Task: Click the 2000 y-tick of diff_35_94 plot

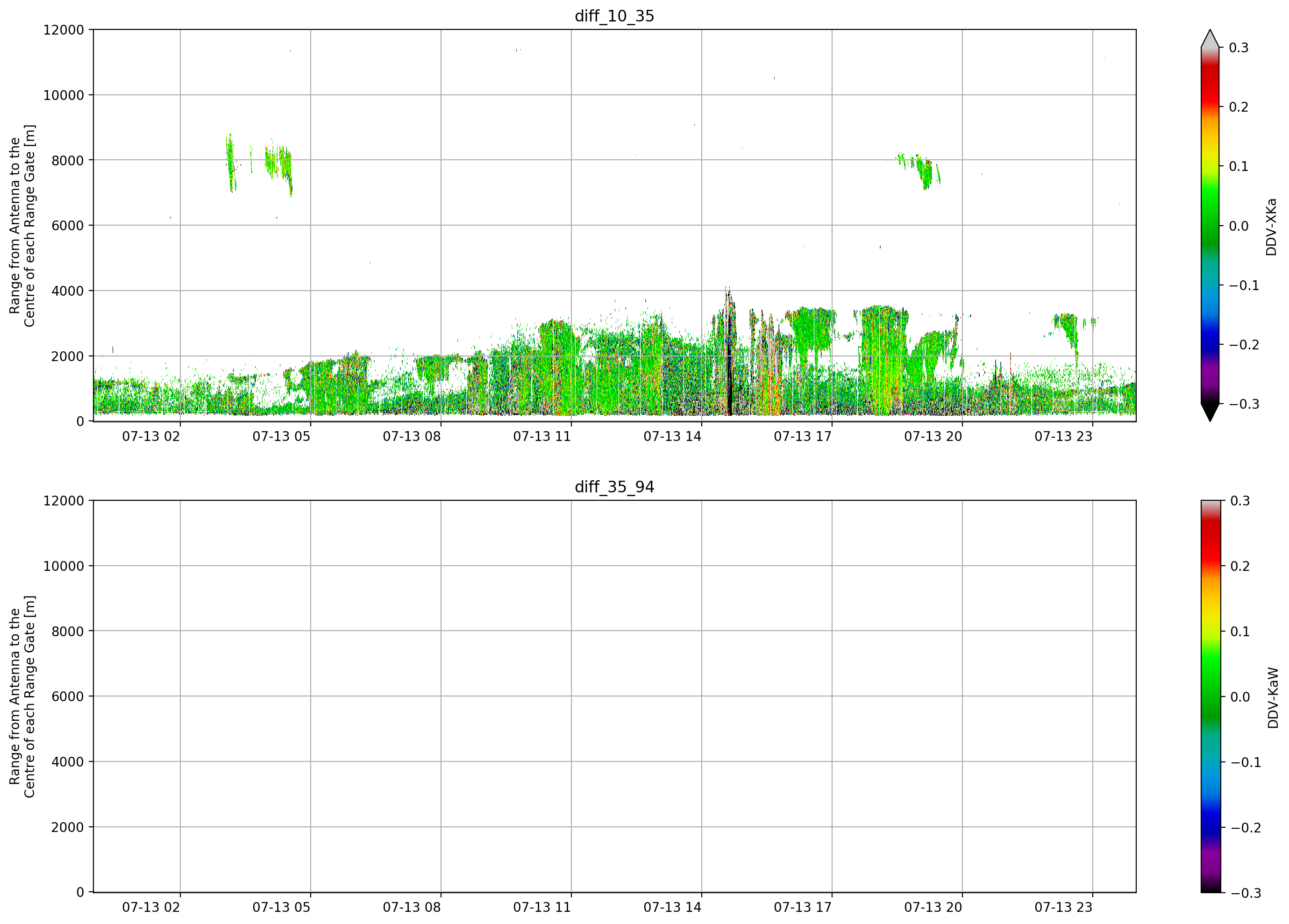Action: point(68,827)
